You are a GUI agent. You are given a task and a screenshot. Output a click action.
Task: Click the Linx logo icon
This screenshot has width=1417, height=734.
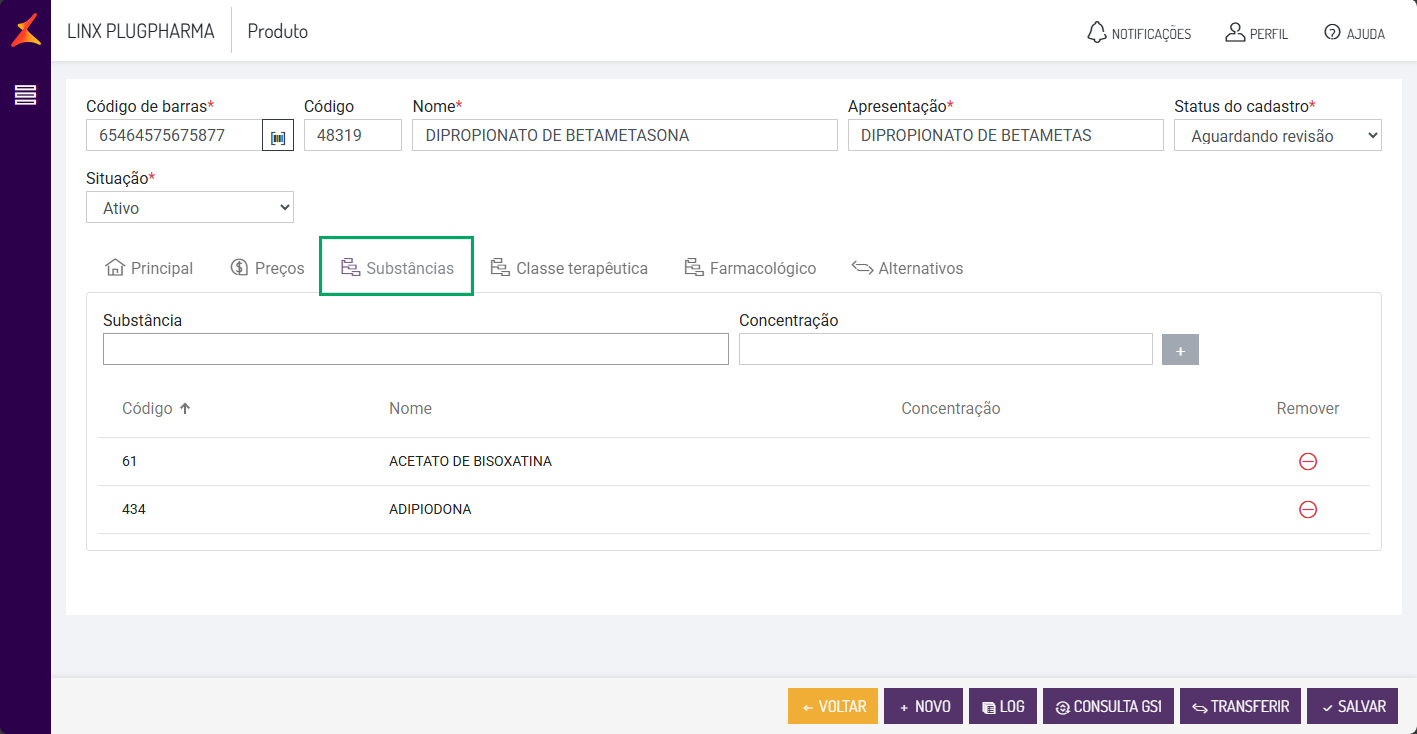[26, 30]
